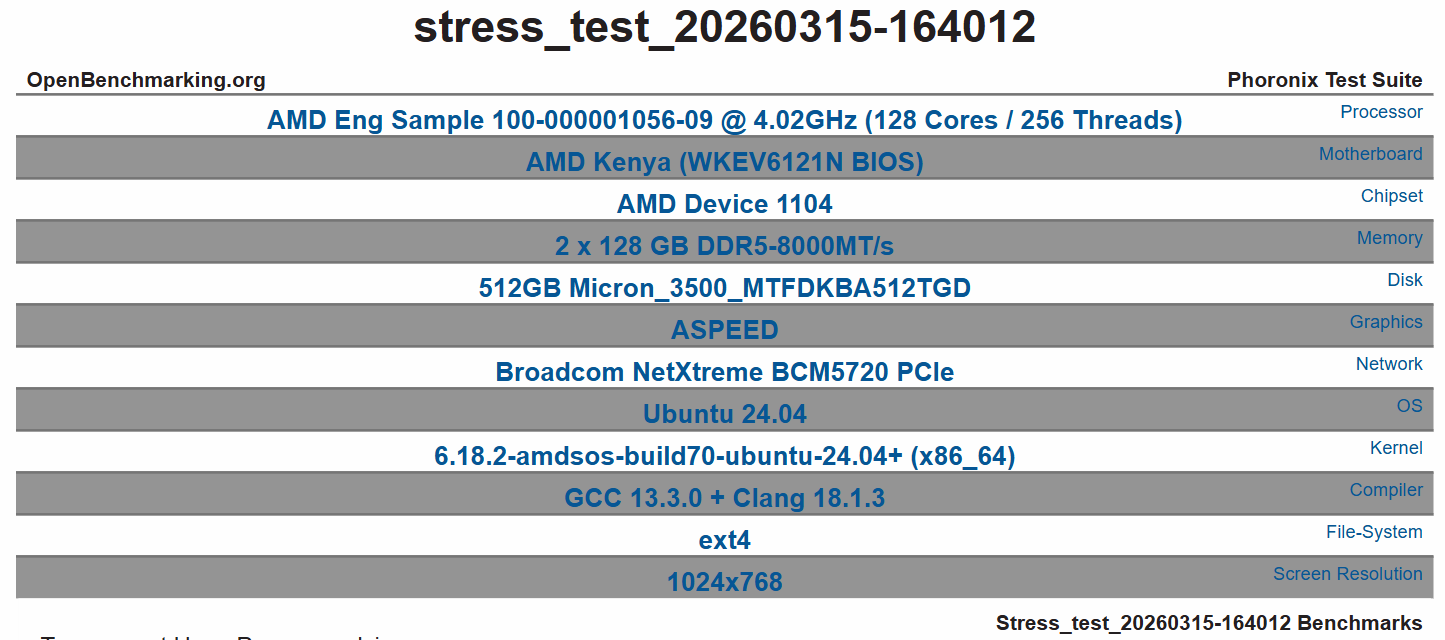Viewport: 1445px width, 640px height.
Task: Click the AMD Eng Sample processor value
Action: click(725, 121)
